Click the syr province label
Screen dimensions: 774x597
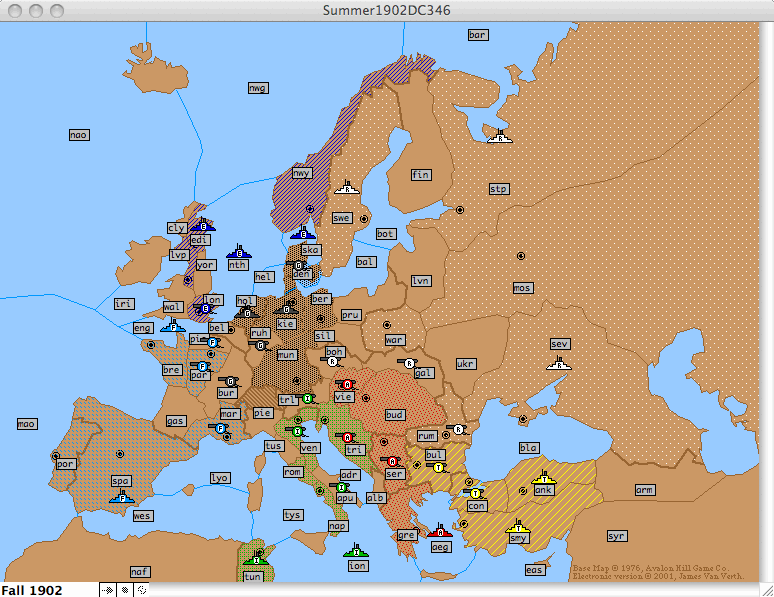point(617,536)
